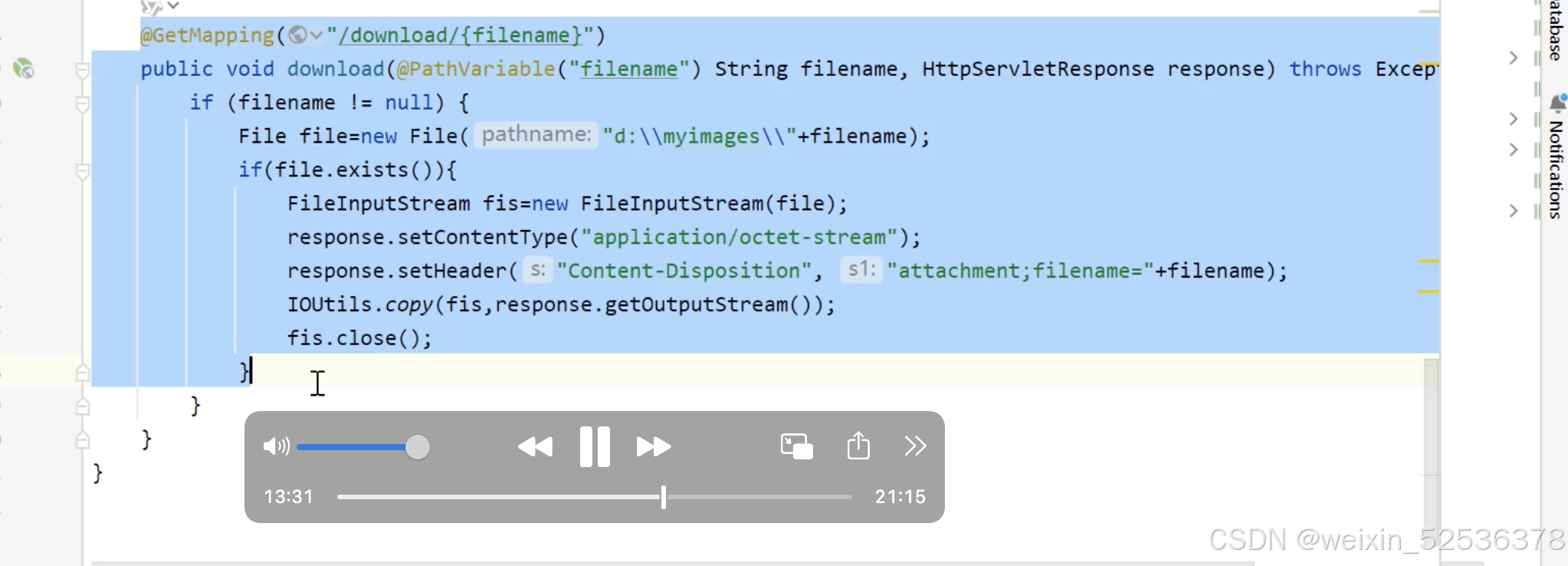The image size is (1568, 566).
Task: Click the Notifications bell icon
Action: (x=1557, y=103)
